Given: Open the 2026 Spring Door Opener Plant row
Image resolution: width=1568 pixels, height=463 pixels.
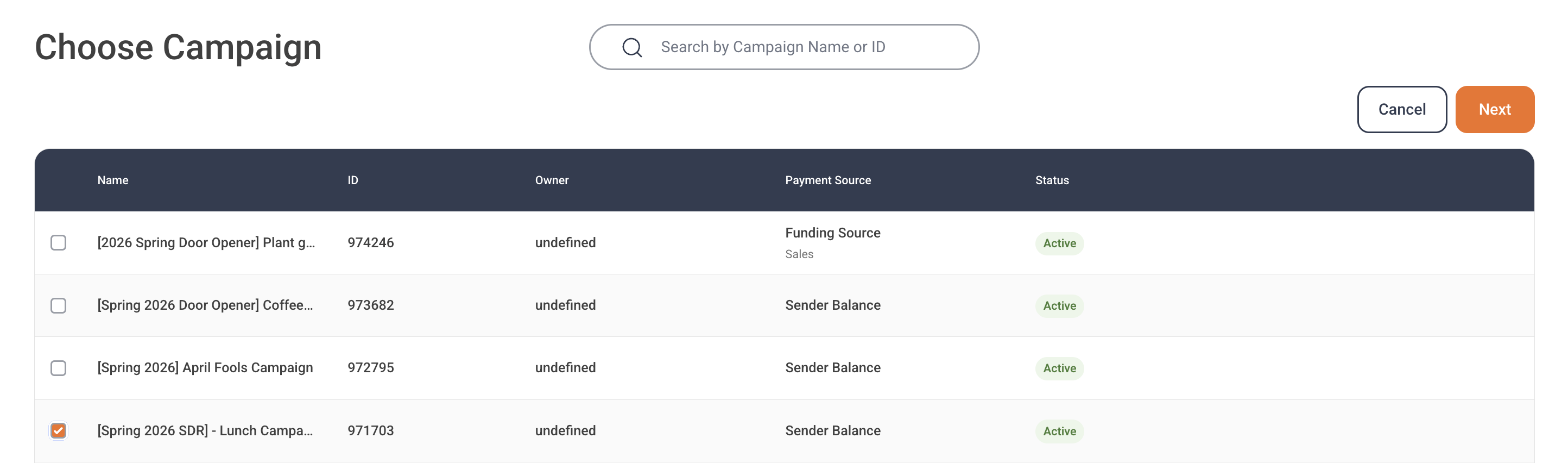Looking at the screenshot, I should pyautogui.click(x=784, y=242).
